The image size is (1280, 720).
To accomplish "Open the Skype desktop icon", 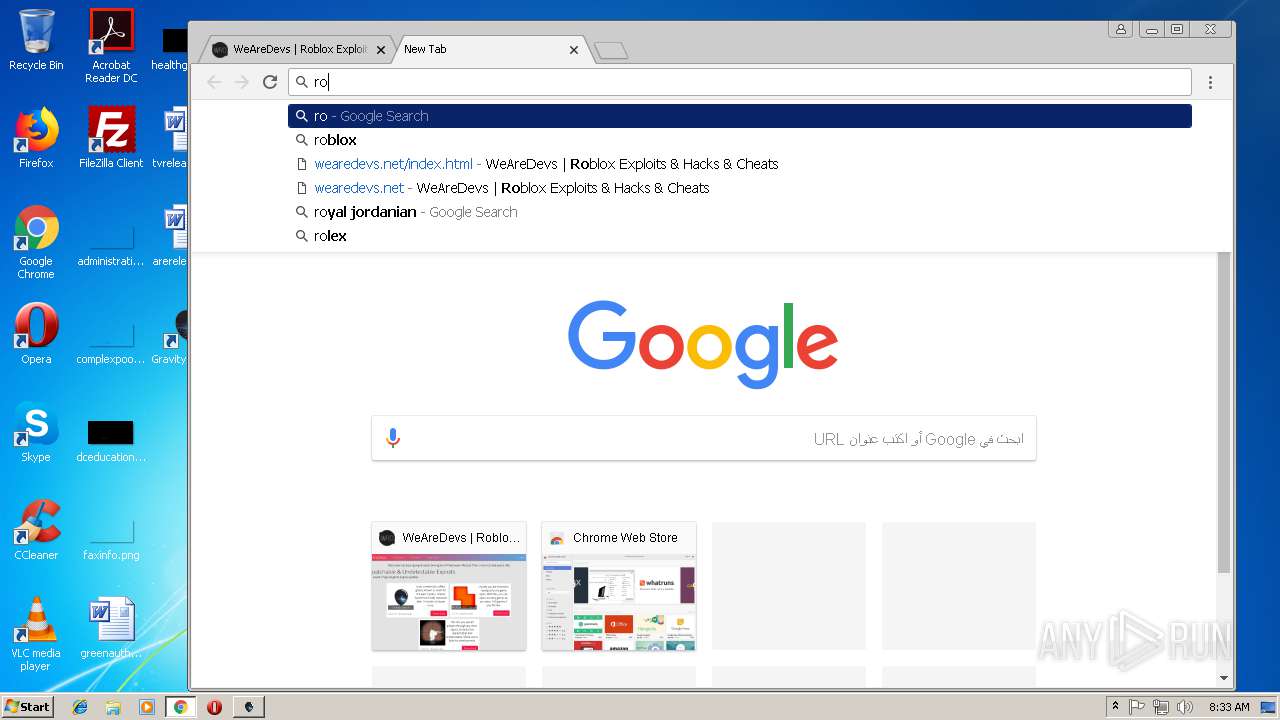I will [36, 432].
